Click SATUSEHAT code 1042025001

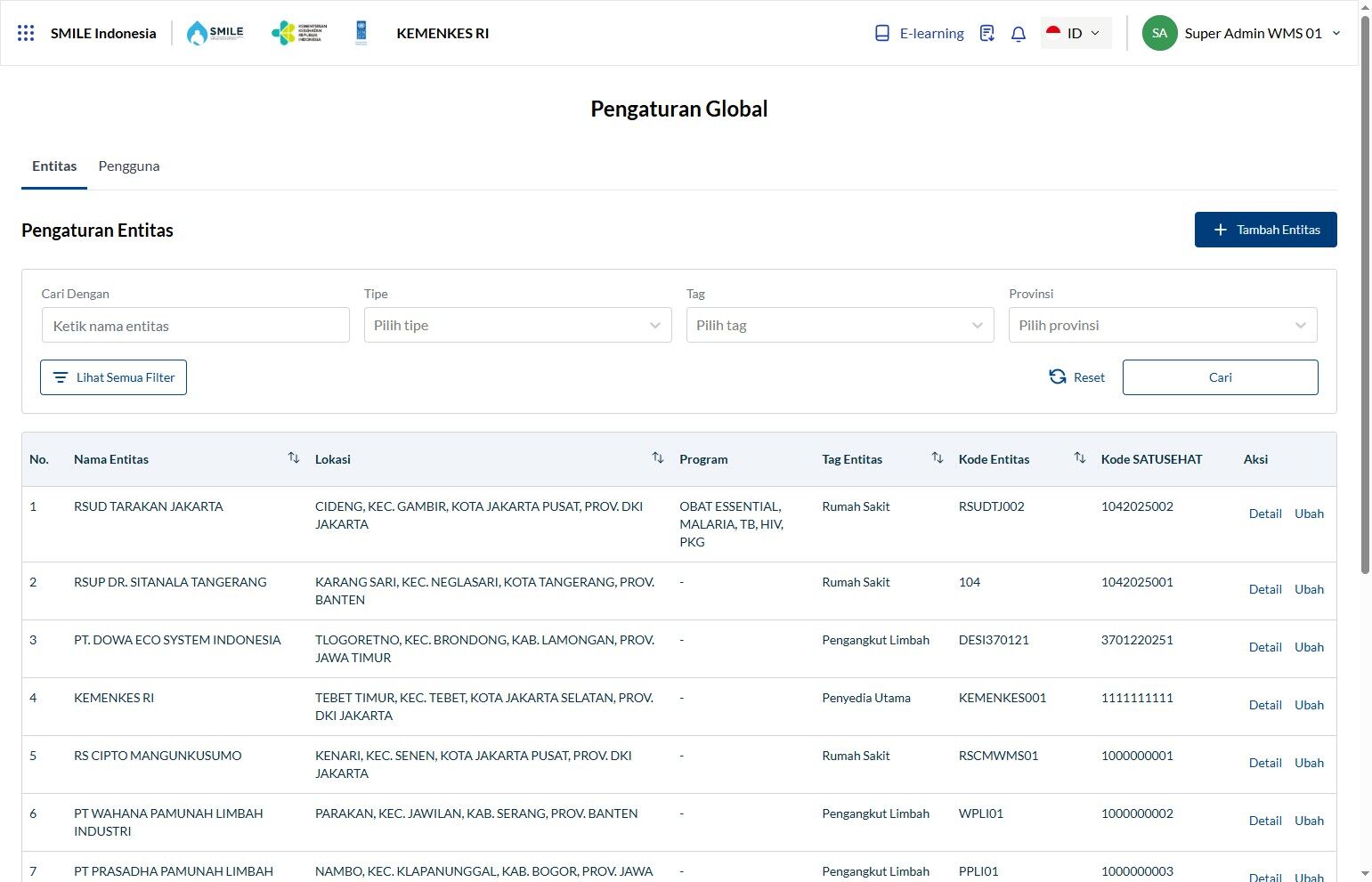pos(1137,582)
